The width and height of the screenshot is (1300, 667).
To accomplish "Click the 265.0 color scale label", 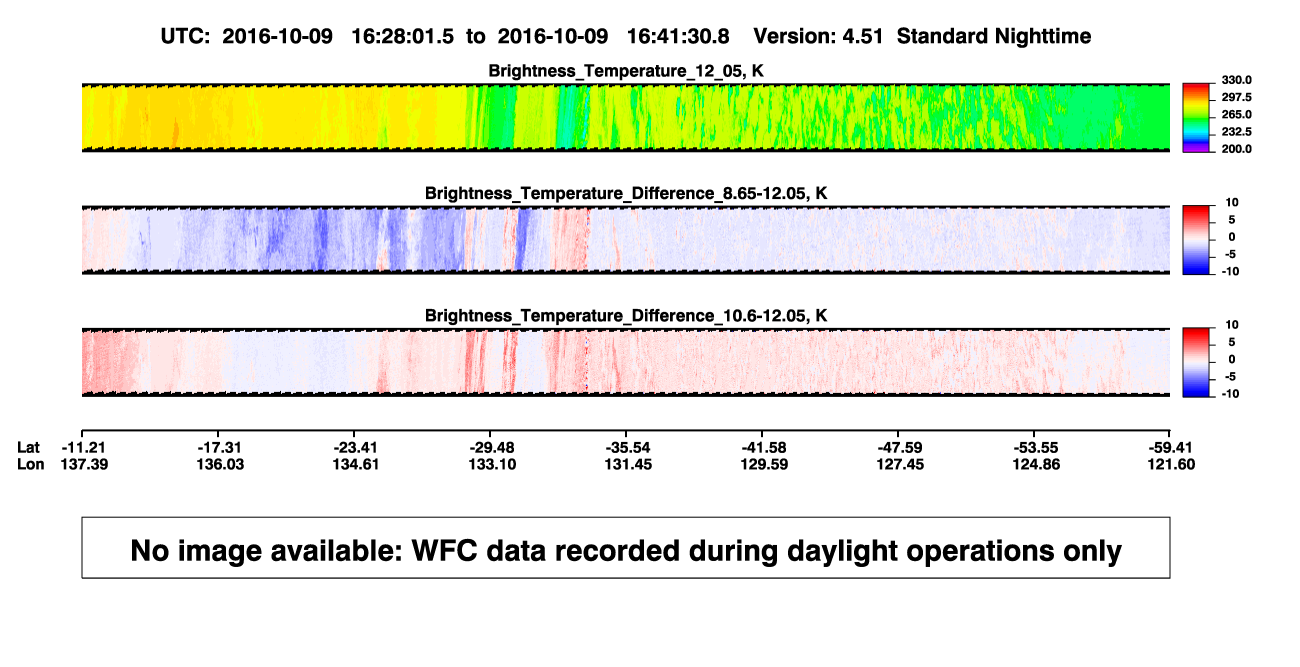I will point(1234,115).
